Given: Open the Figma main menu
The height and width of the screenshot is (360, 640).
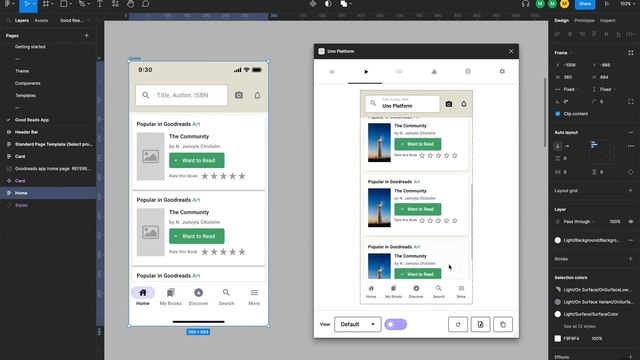Looking at the screenshot, I should tap(8, 4).
